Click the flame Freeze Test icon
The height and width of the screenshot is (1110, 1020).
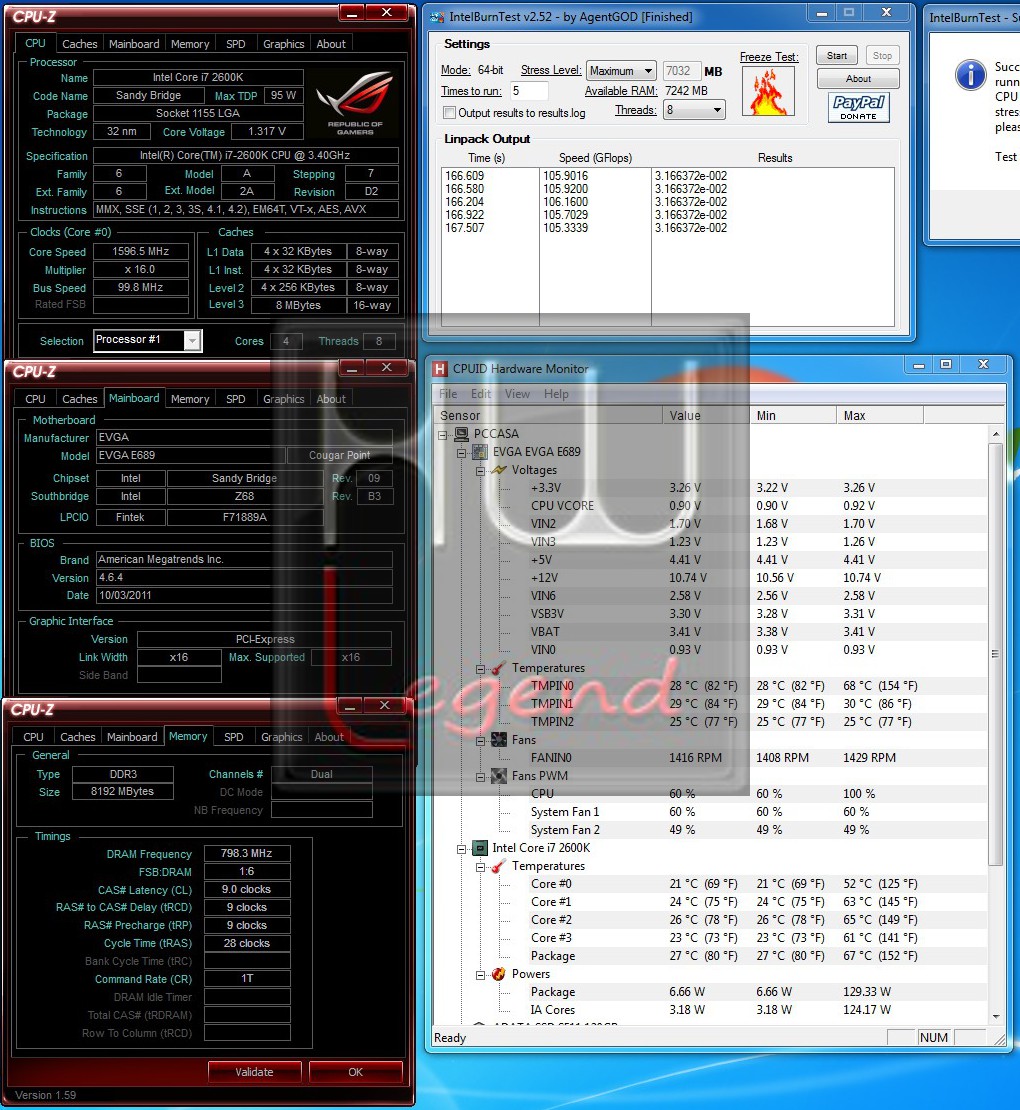tap(768, 91)
